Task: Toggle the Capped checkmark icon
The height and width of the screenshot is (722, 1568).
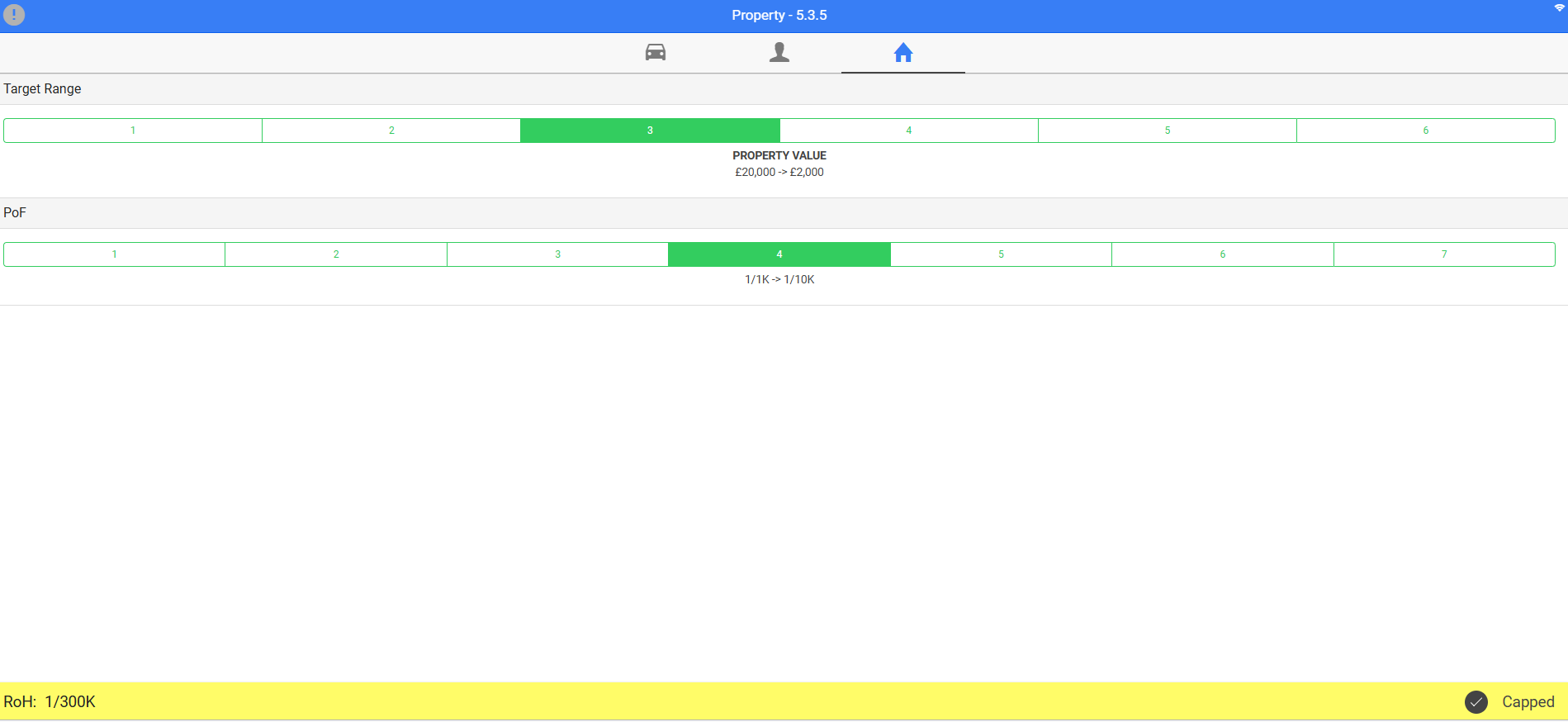Action: click(x=1476, y=702)
